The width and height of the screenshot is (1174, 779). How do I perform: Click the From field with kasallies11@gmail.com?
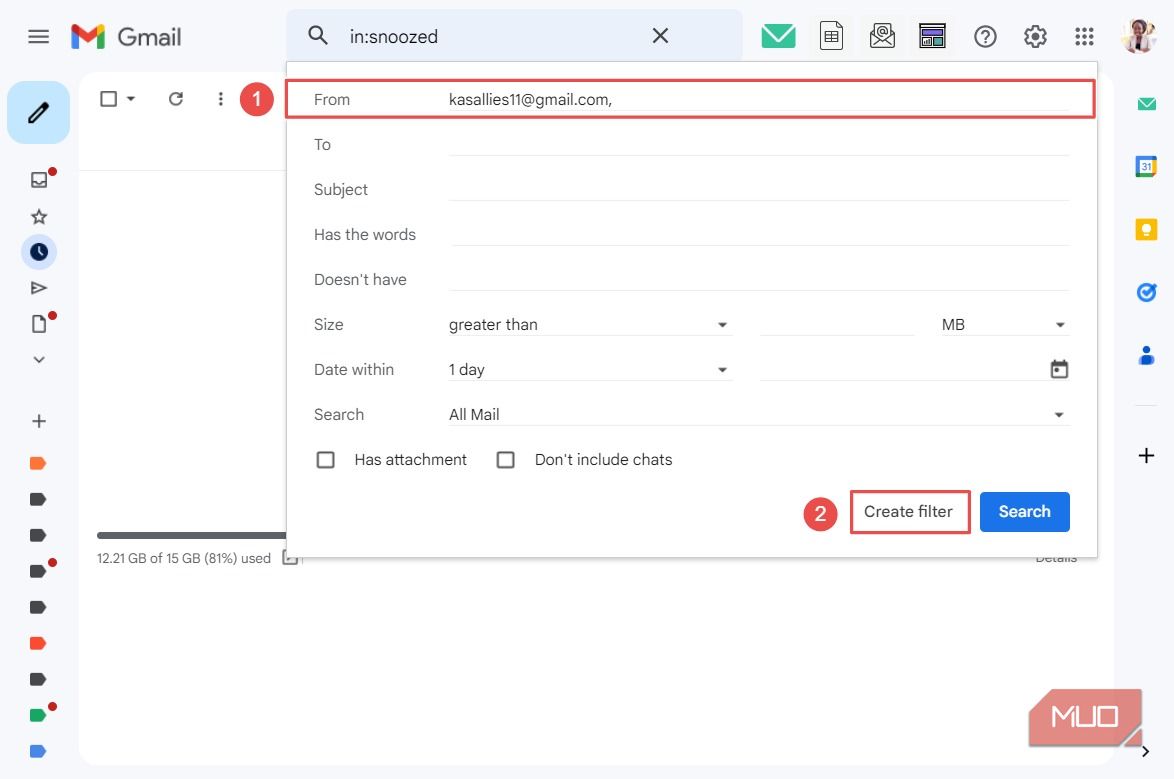coord(758,100)
